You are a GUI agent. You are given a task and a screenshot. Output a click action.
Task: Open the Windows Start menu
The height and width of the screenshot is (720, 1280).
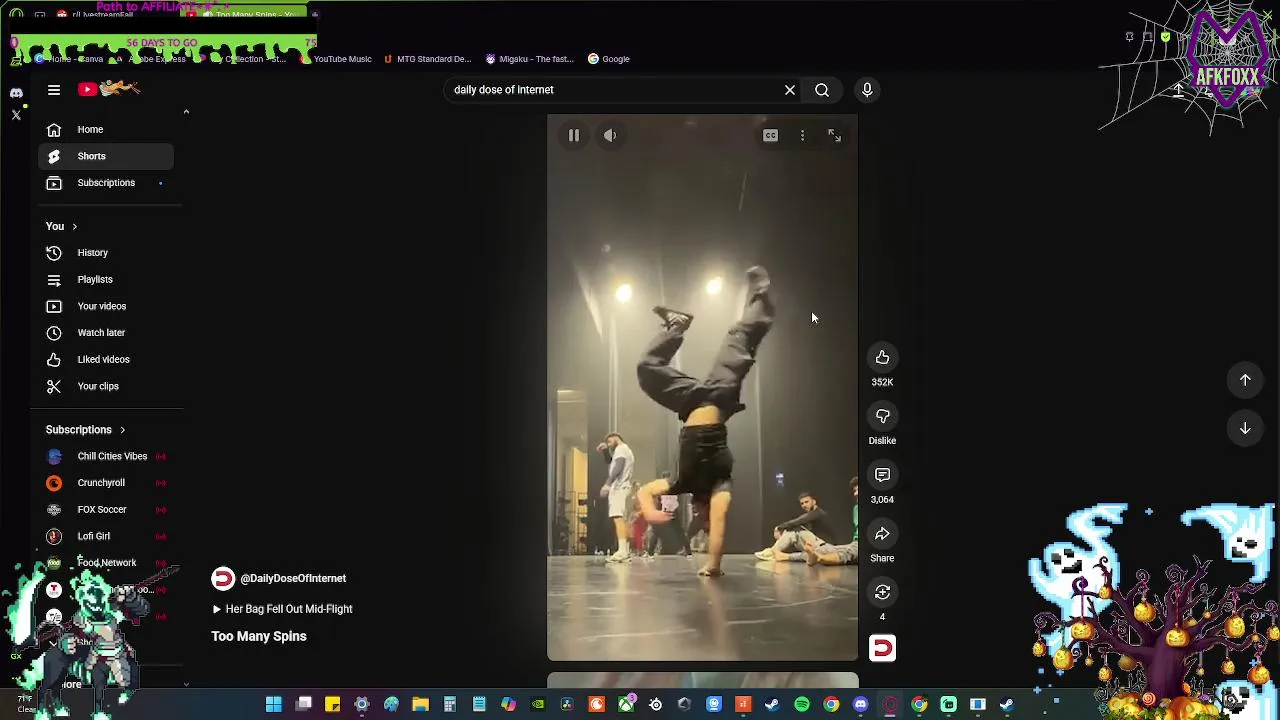click(274, 705)
